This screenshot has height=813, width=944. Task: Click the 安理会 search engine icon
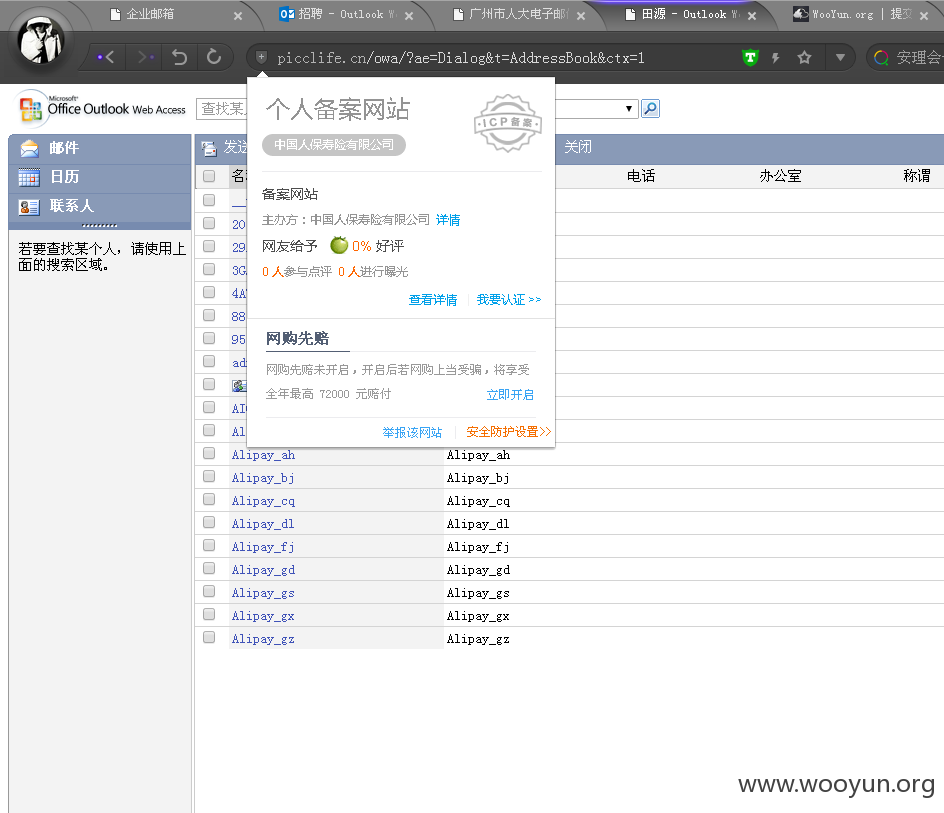coord(881,58)
